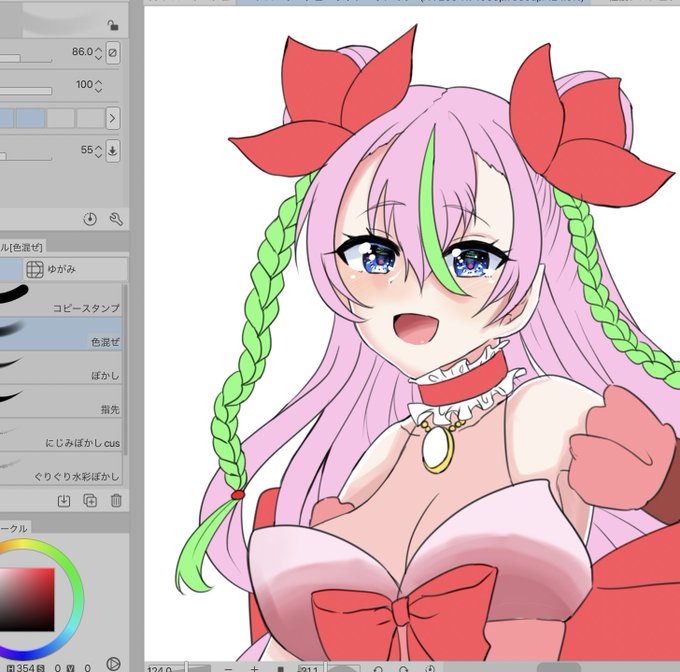Click the circled triangle icon beside the HSV values
This screenshot has height=672, width=680.
[x=113, y=663]
